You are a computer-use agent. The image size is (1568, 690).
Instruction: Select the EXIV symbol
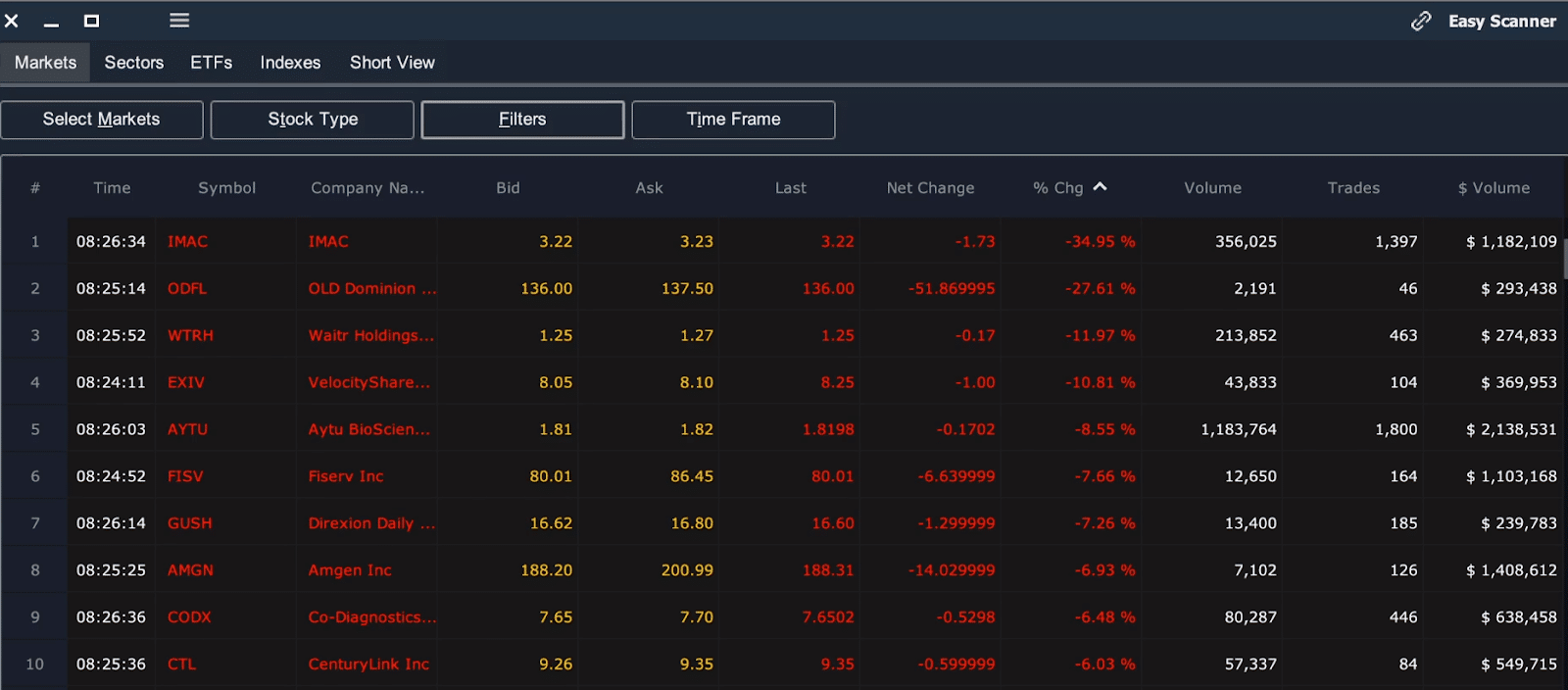click(186, 383)
